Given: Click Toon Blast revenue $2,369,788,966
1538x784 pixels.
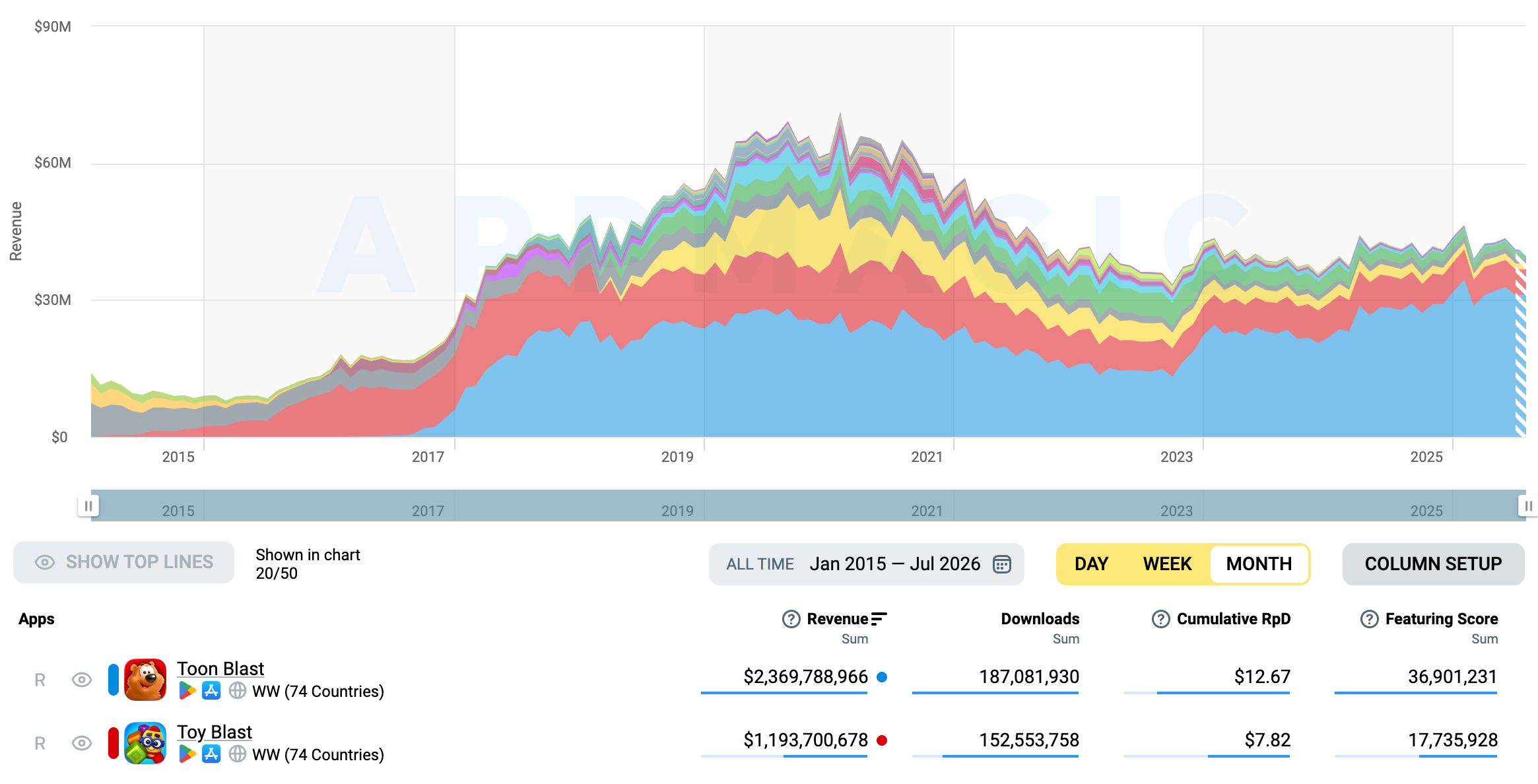Looking at the screenshot, I should 805,677.
